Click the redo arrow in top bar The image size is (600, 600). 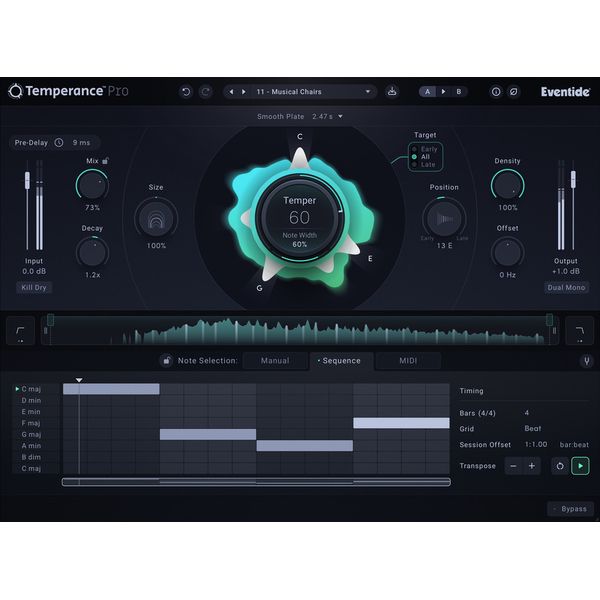click(x=206, y=91)
